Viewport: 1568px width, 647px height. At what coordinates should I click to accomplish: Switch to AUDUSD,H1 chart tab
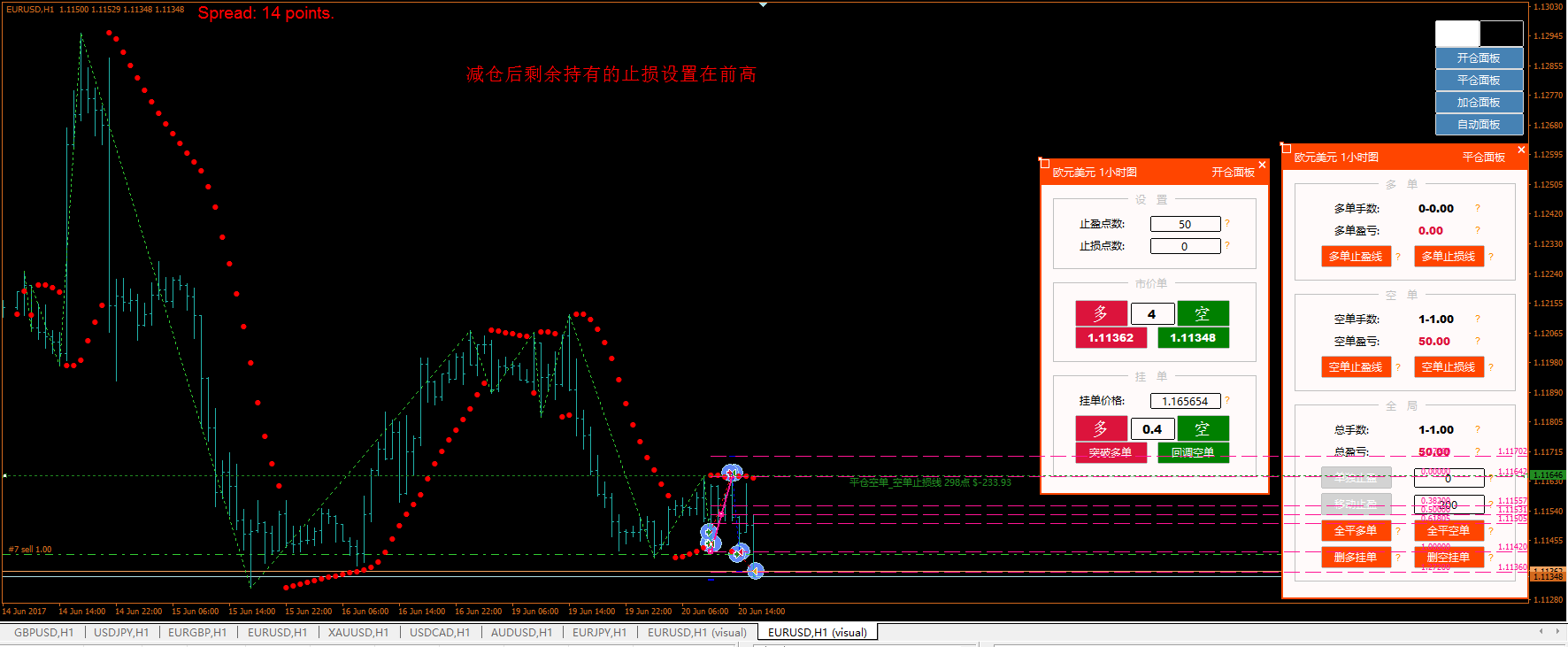tap(521, 632)
